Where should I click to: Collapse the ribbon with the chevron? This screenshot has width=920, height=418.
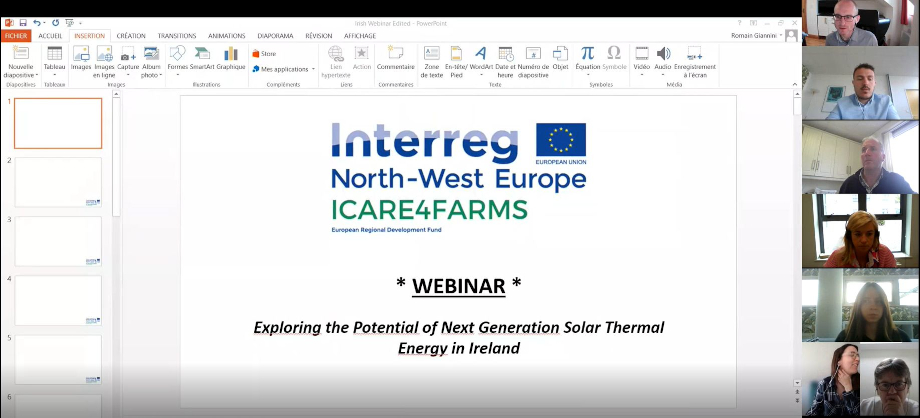[x=795, y=84]
